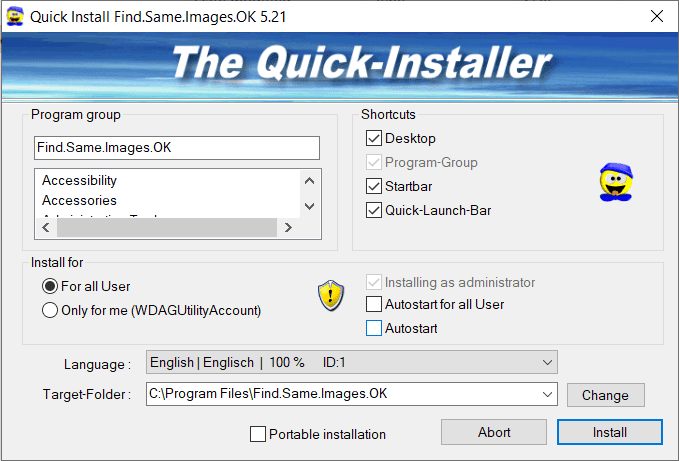Open the Language dropdown
Screen dimensions: 679x461
(x=352, y=362)
